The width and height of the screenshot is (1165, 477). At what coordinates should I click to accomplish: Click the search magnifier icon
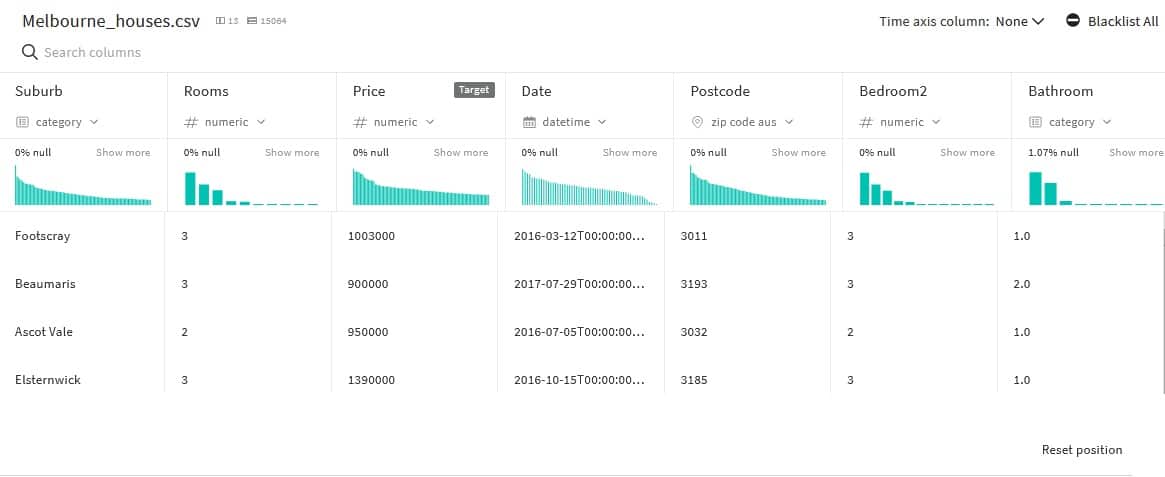coord(30,52)
